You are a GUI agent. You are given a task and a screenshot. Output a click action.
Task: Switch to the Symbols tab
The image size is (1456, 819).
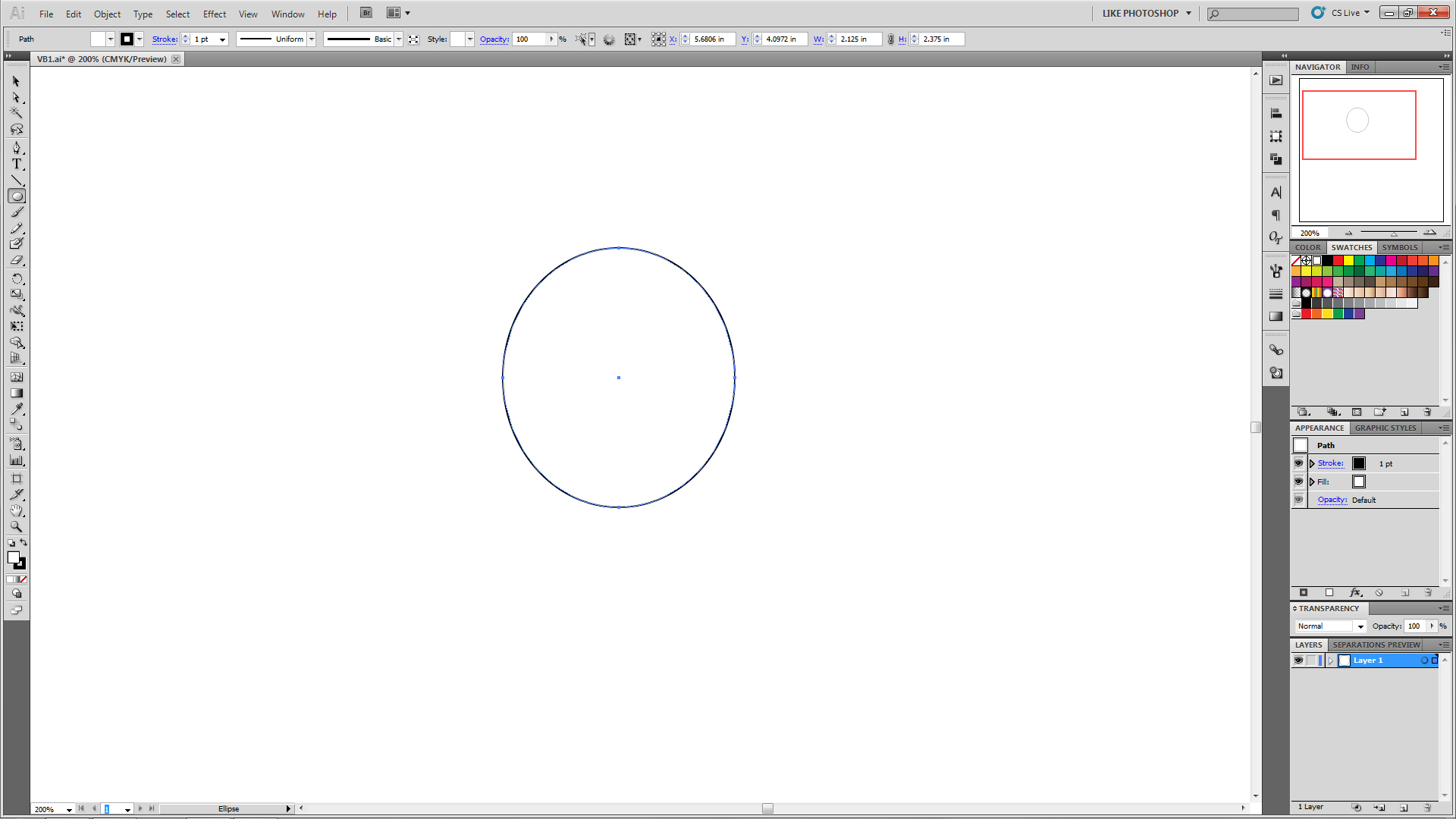(x=1399, y=247)
